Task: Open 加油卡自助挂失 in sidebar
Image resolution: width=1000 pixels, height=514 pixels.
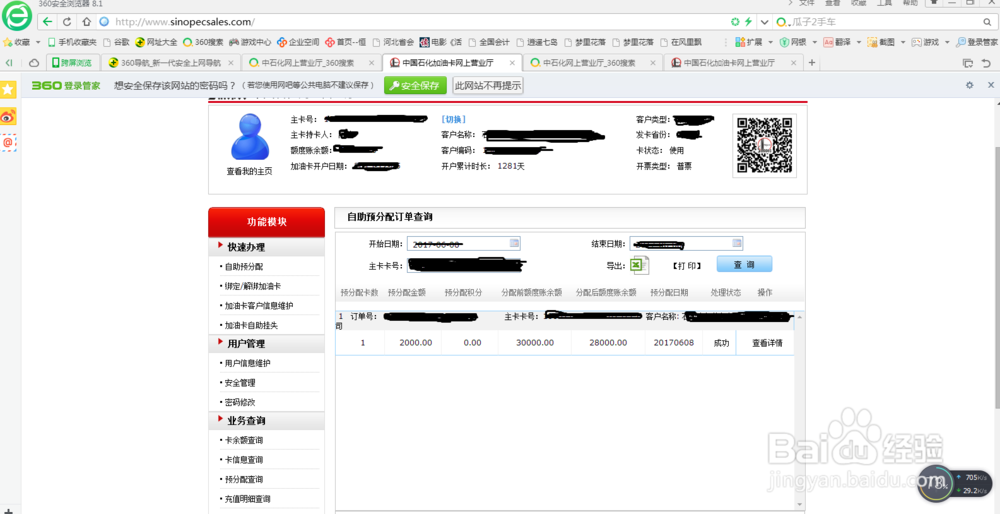Action: 251,325
